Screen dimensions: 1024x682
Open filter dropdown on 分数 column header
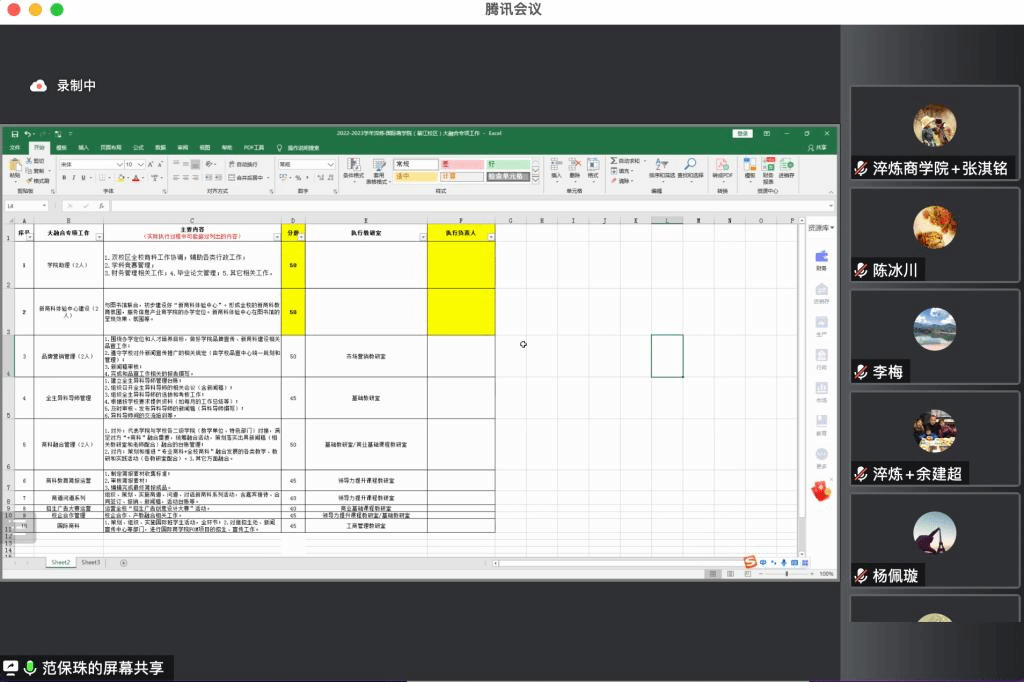tap(301, 237)
